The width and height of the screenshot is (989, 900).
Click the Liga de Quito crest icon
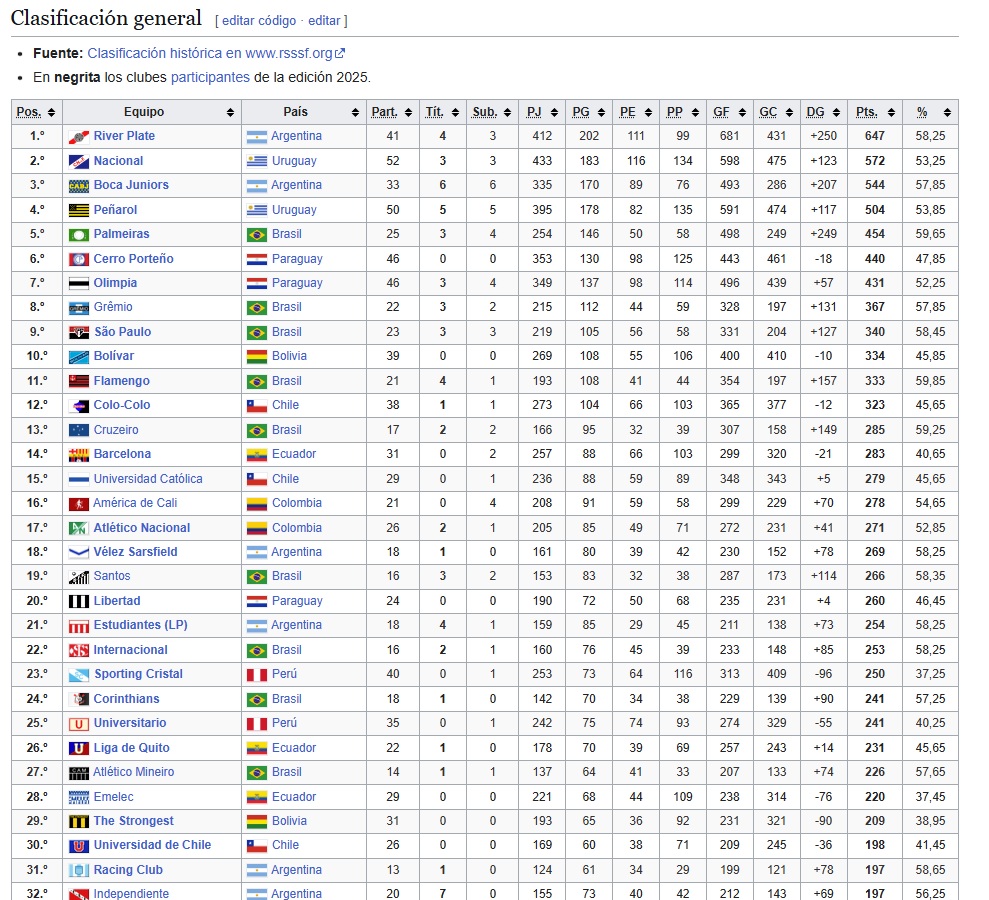[78, 749]
